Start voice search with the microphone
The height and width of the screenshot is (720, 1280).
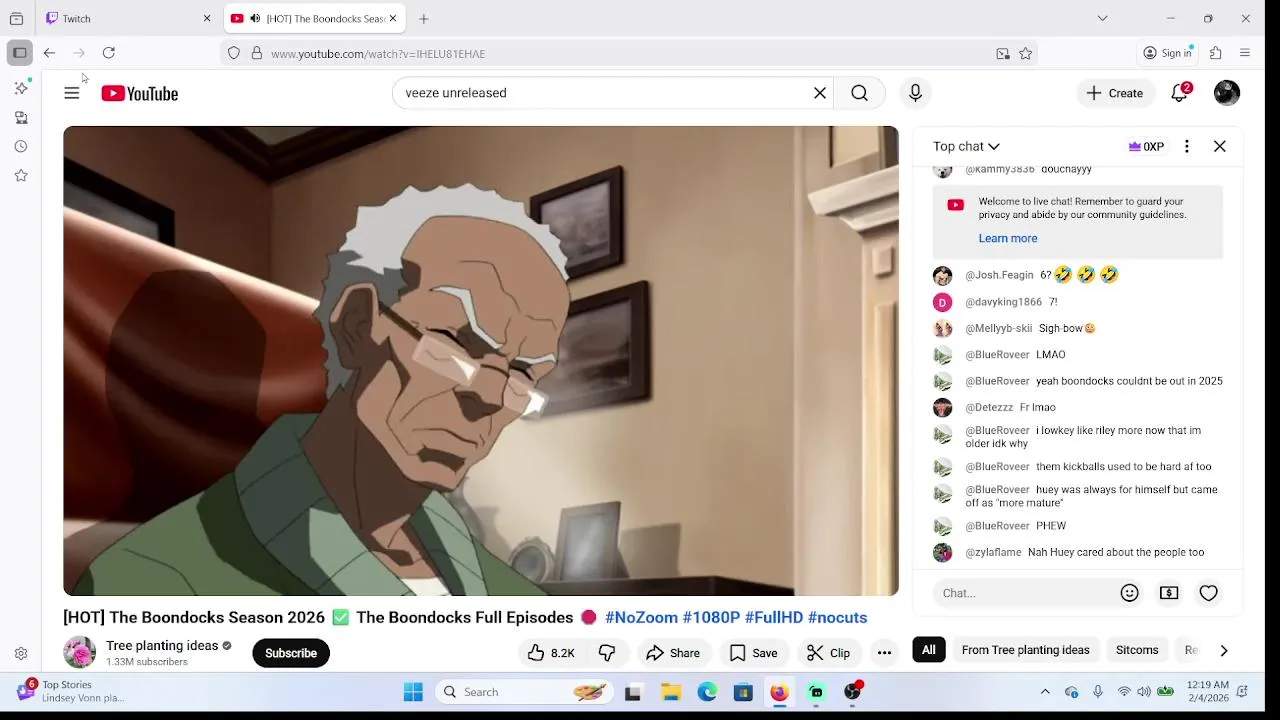915,93
